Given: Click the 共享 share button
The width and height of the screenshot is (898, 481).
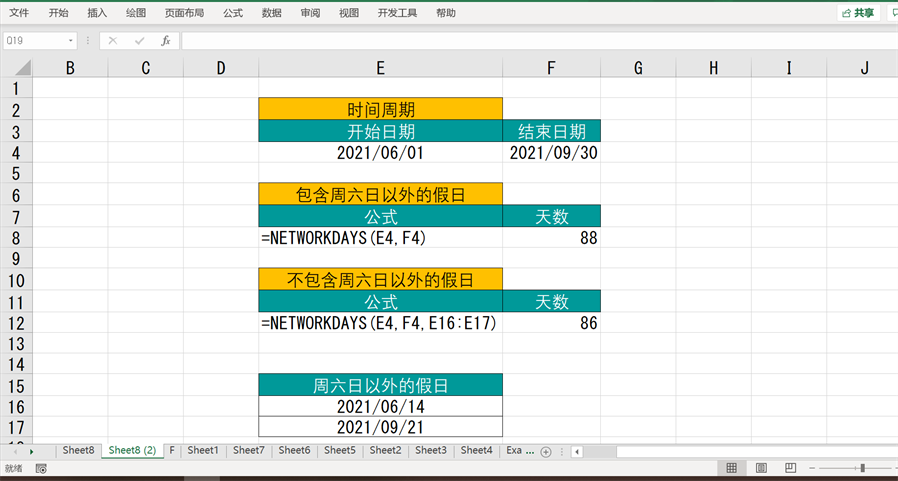Looking at the screenshot, I should coord(858,13).
